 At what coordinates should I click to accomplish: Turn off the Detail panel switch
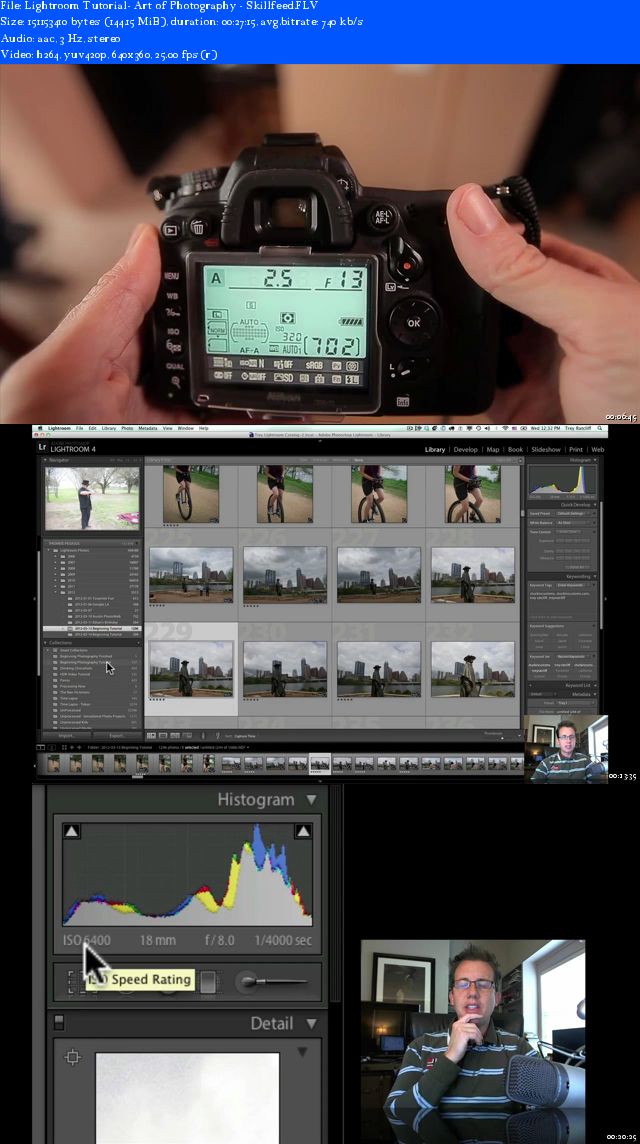(59, 1023)
